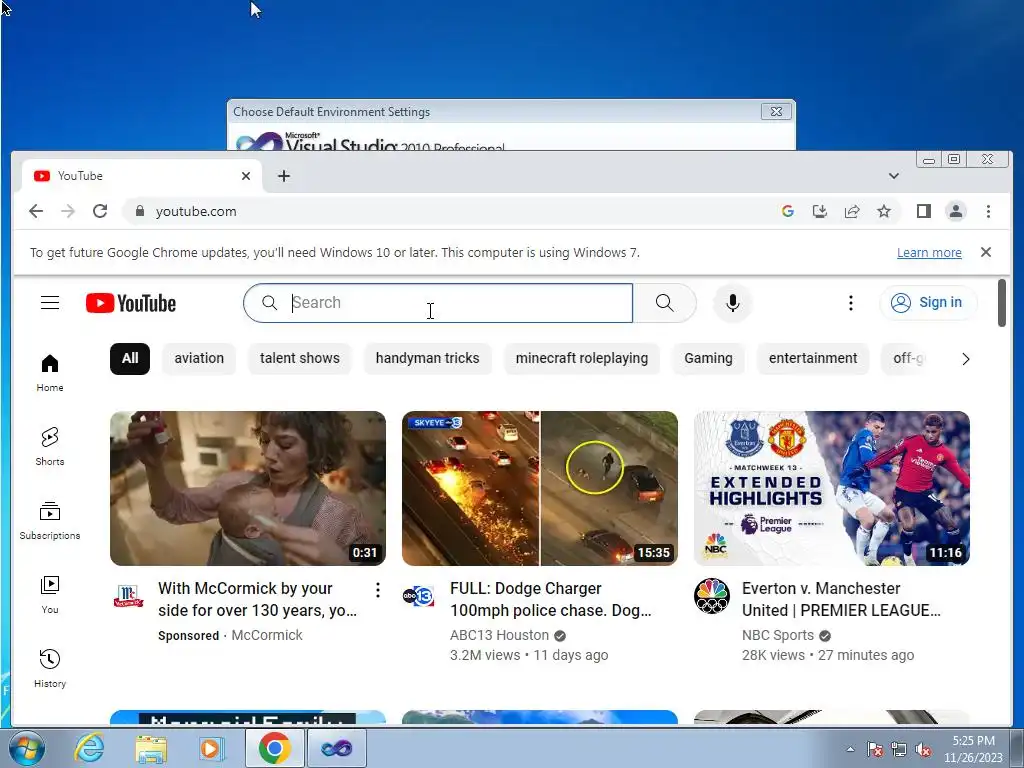The height and width of the screenshot is (768, 1024).
Task: Click the magnifier search button
Action: pos(664,302)
